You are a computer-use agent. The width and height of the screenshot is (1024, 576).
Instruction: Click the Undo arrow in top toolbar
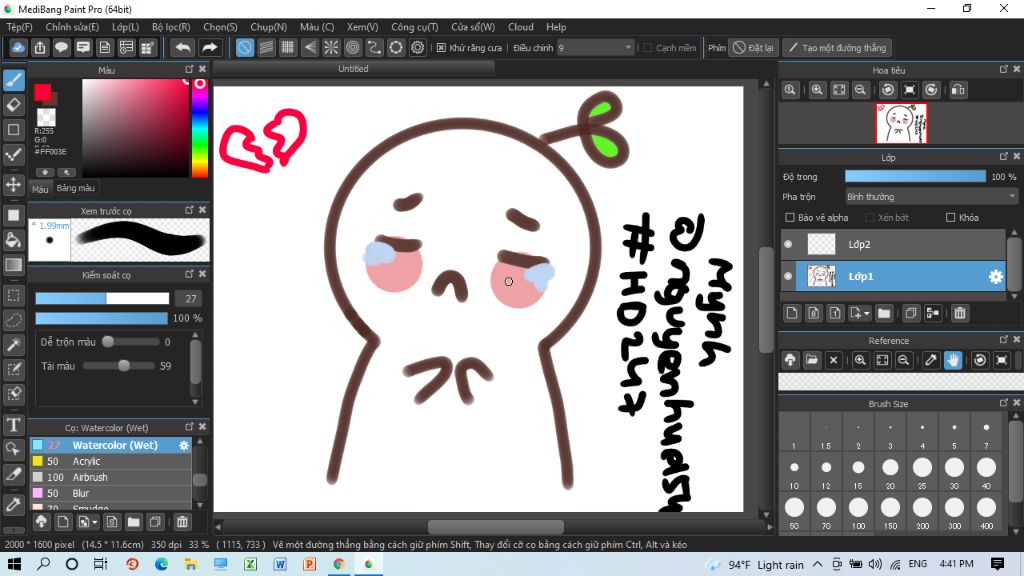[x=182, y=47]
